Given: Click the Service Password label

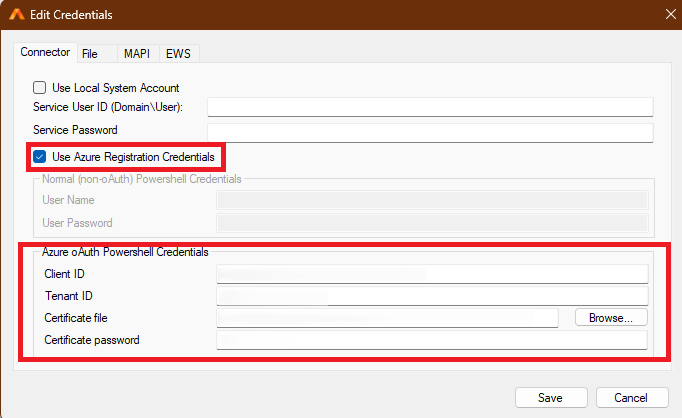Looking at the screenshot, I should point(75,130).
